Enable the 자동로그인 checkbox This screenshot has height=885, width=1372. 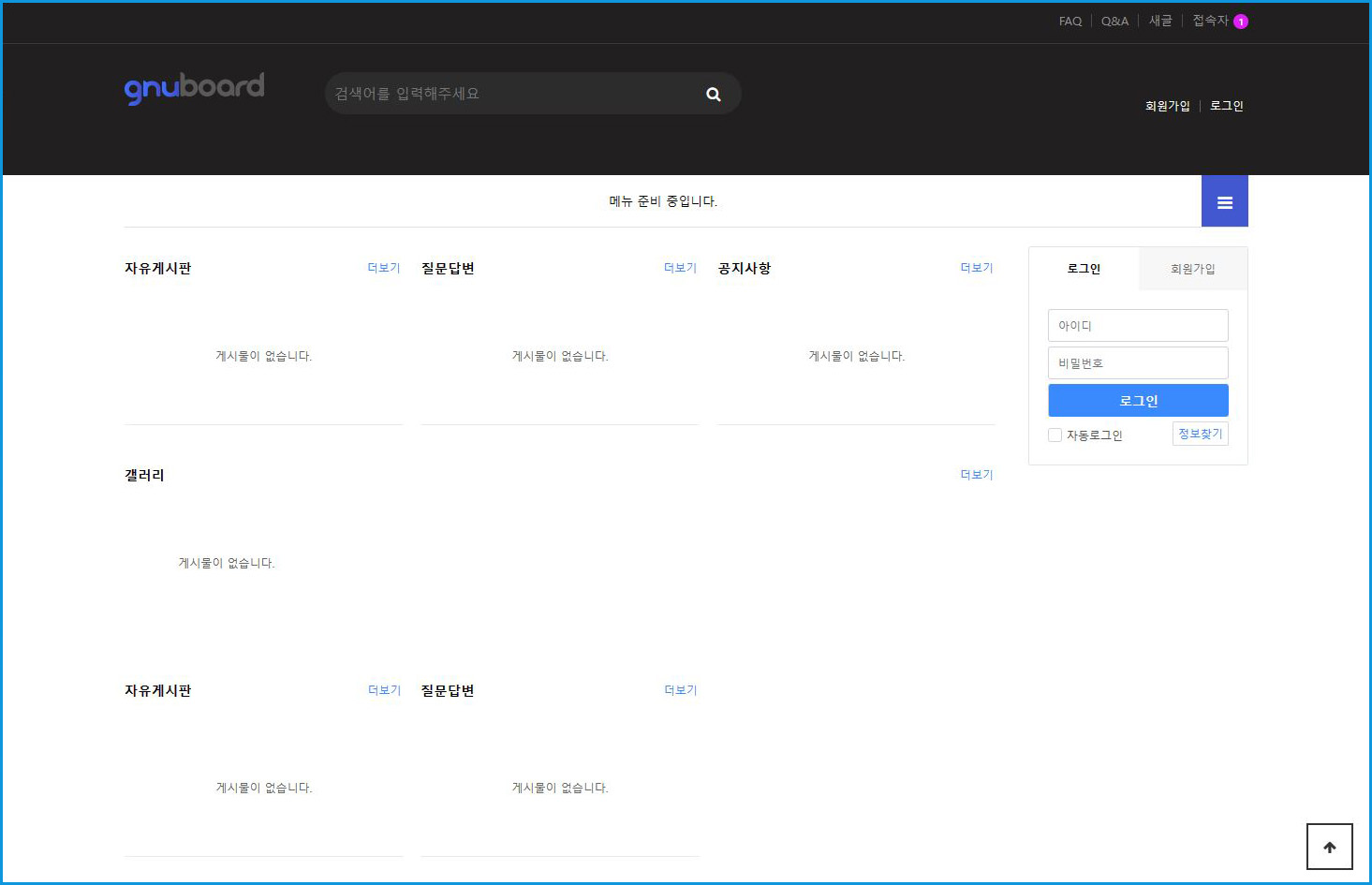coord(1055,435)
